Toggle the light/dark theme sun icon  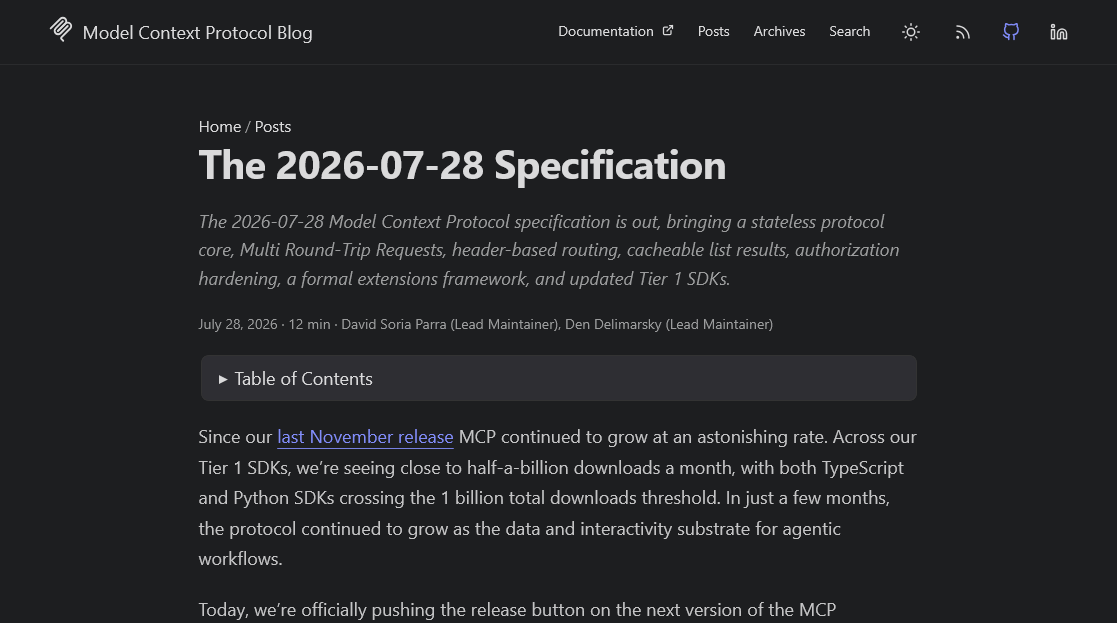coord(910,32)
